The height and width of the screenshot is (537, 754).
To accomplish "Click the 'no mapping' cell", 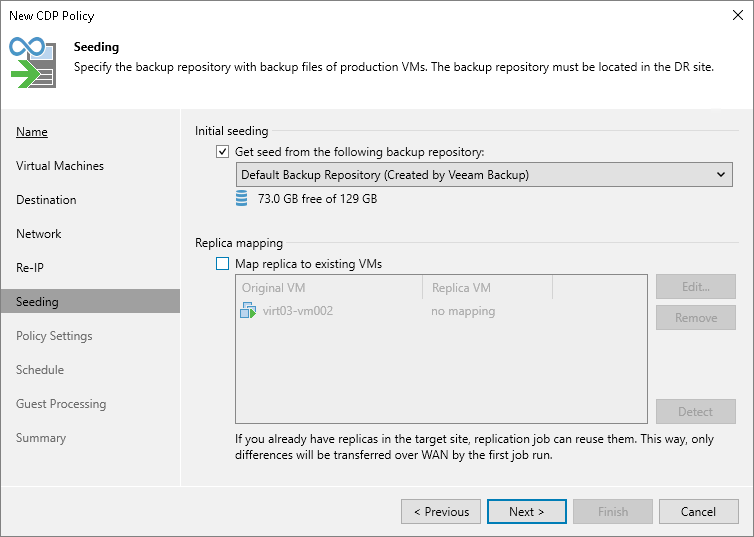I will (463, 311).
